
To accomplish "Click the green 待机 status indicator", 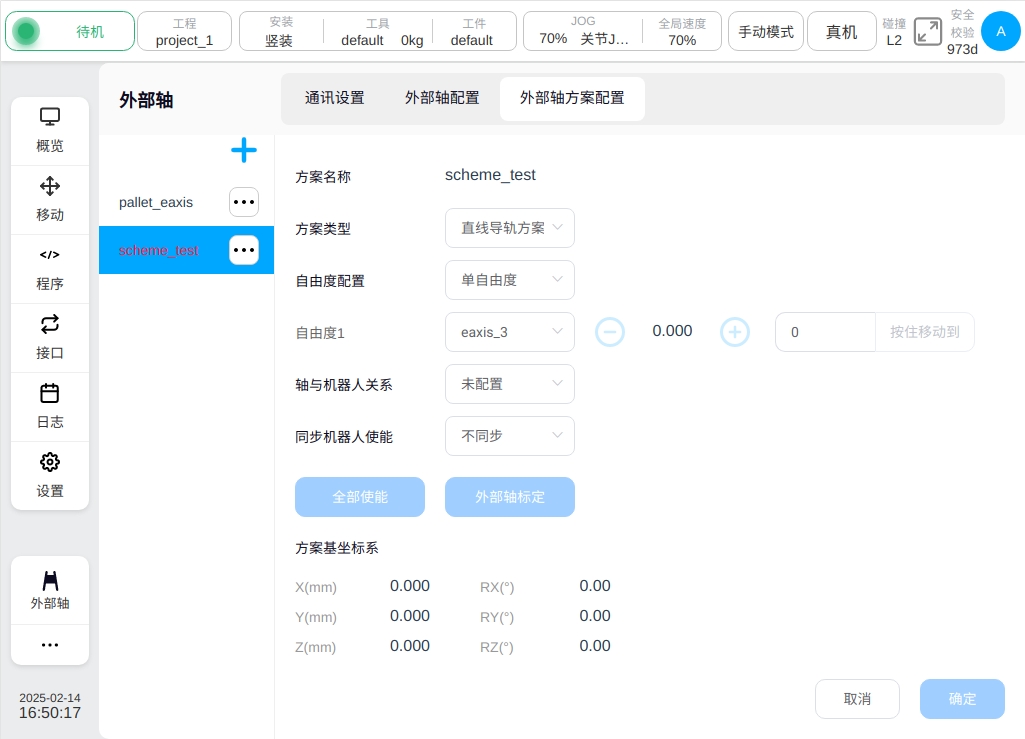I will (70, 31).
